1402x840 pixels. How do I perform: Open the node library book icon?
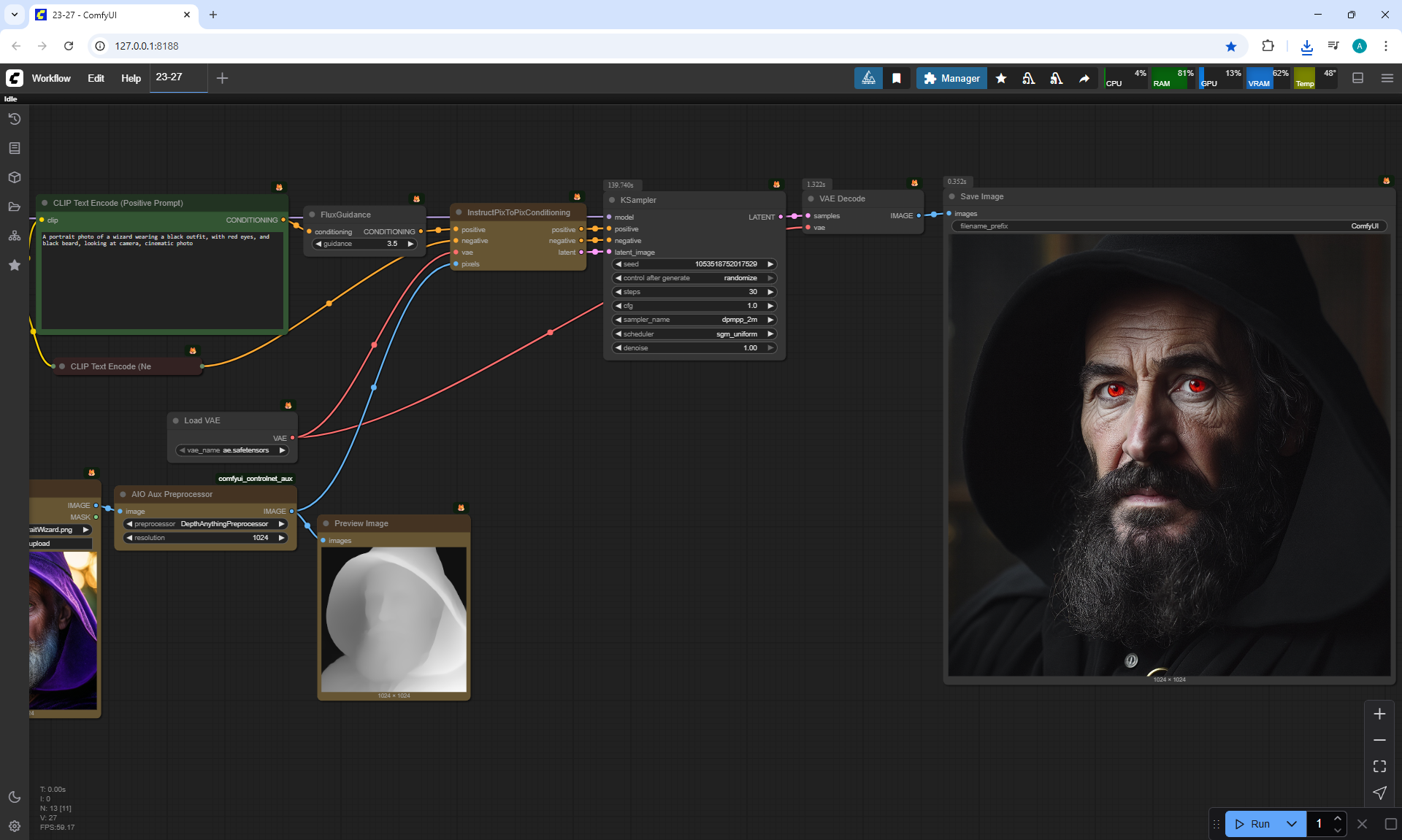tap(14, 148)
